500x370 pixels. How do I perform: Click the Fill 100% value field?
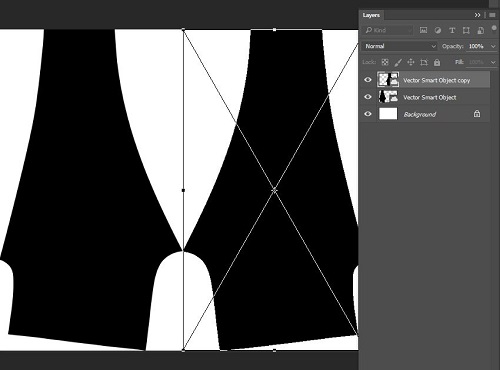coord(477,62)
